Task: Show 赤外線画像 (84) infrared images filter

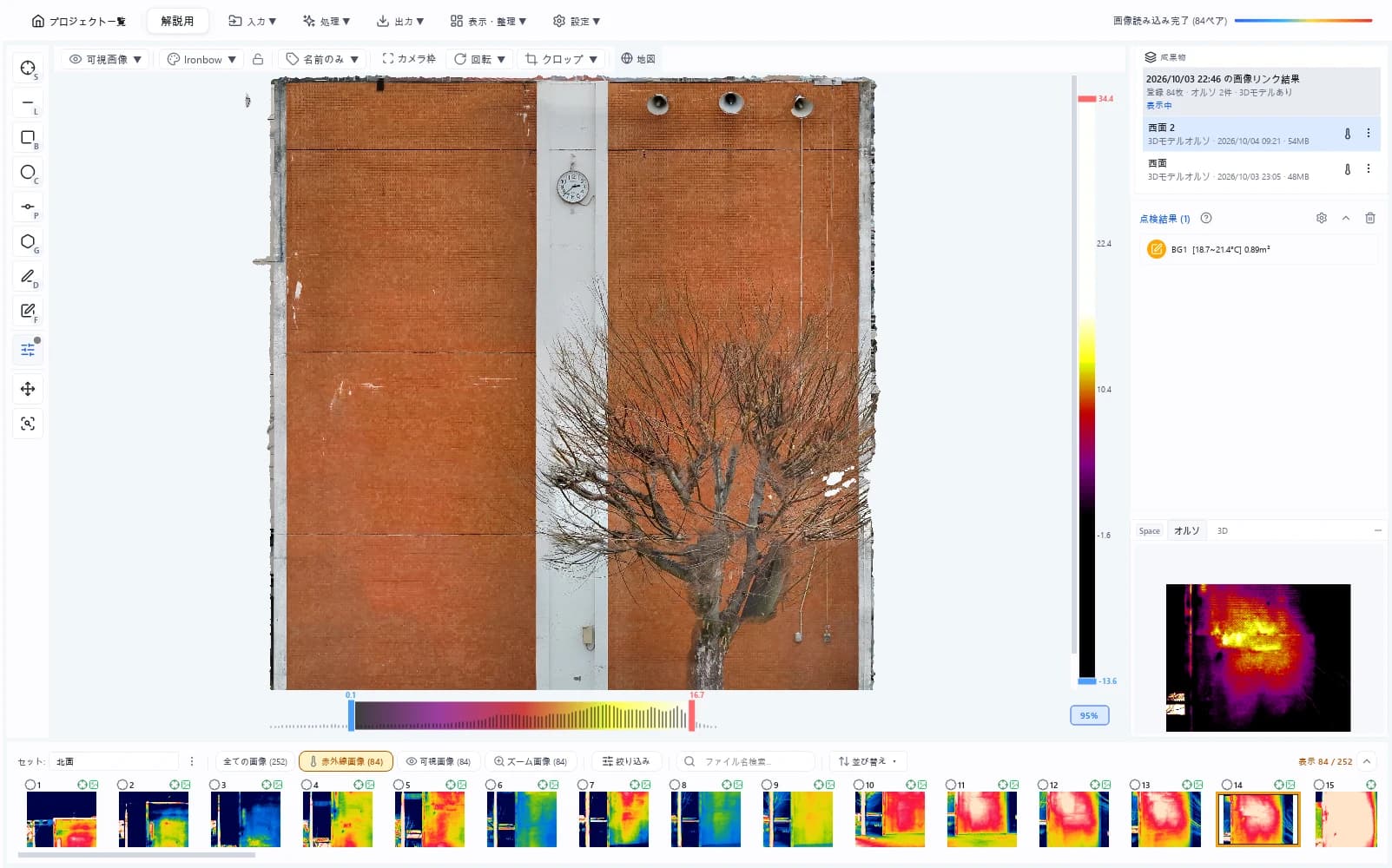Action: pyautogui.click(x=346, y=761)
